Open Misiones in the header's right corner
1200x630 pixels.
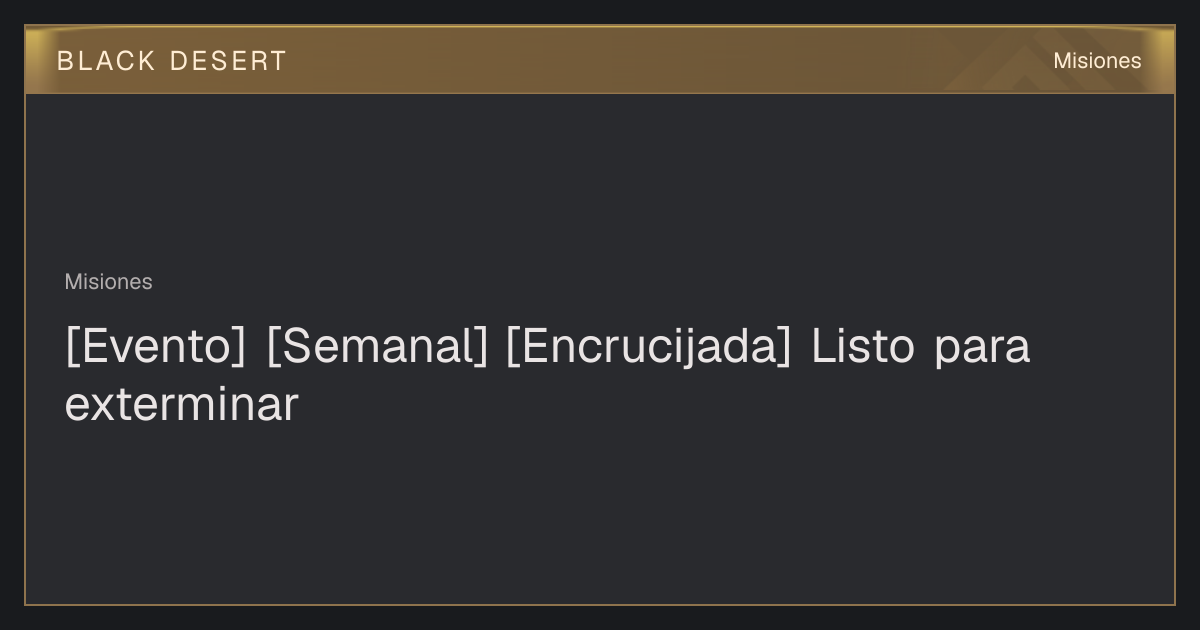(1097, 61)
